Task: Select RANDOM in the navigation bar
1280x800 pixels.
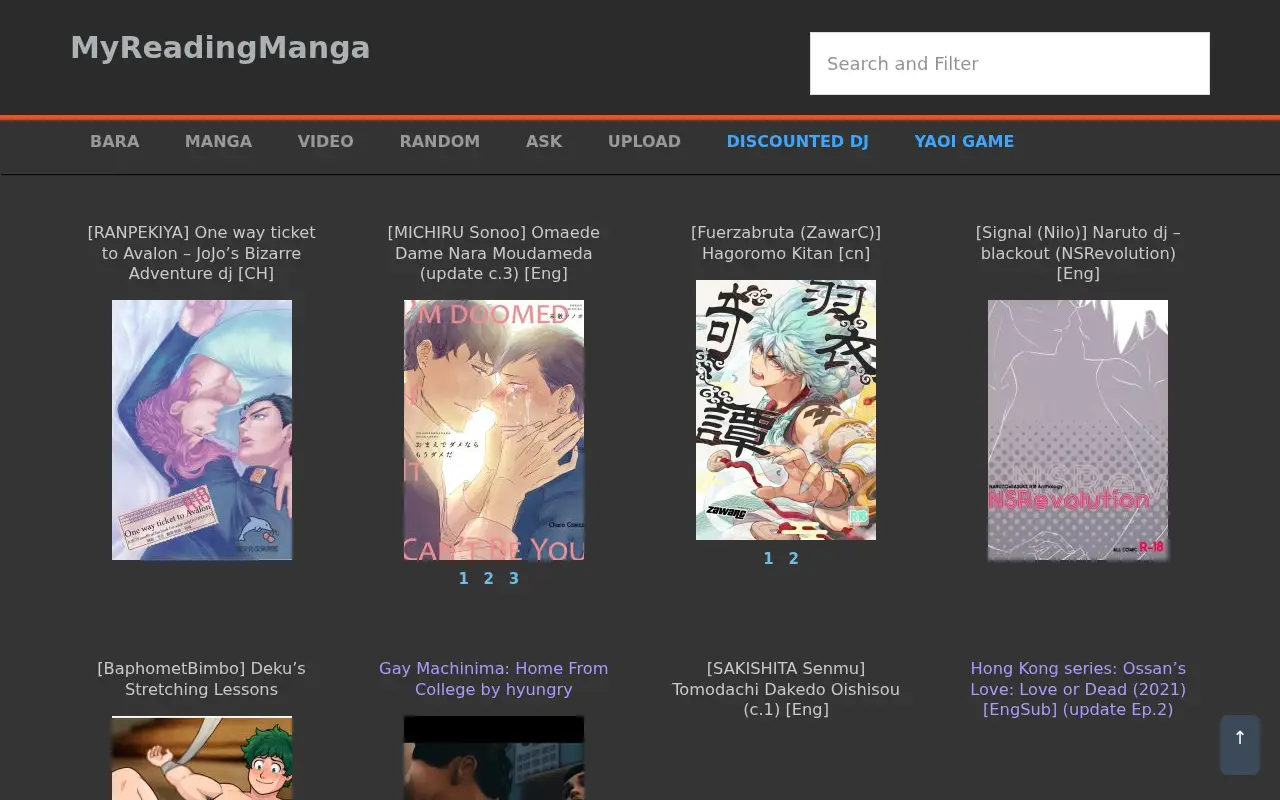Action: pyautogui.click(x=440, y=141)
